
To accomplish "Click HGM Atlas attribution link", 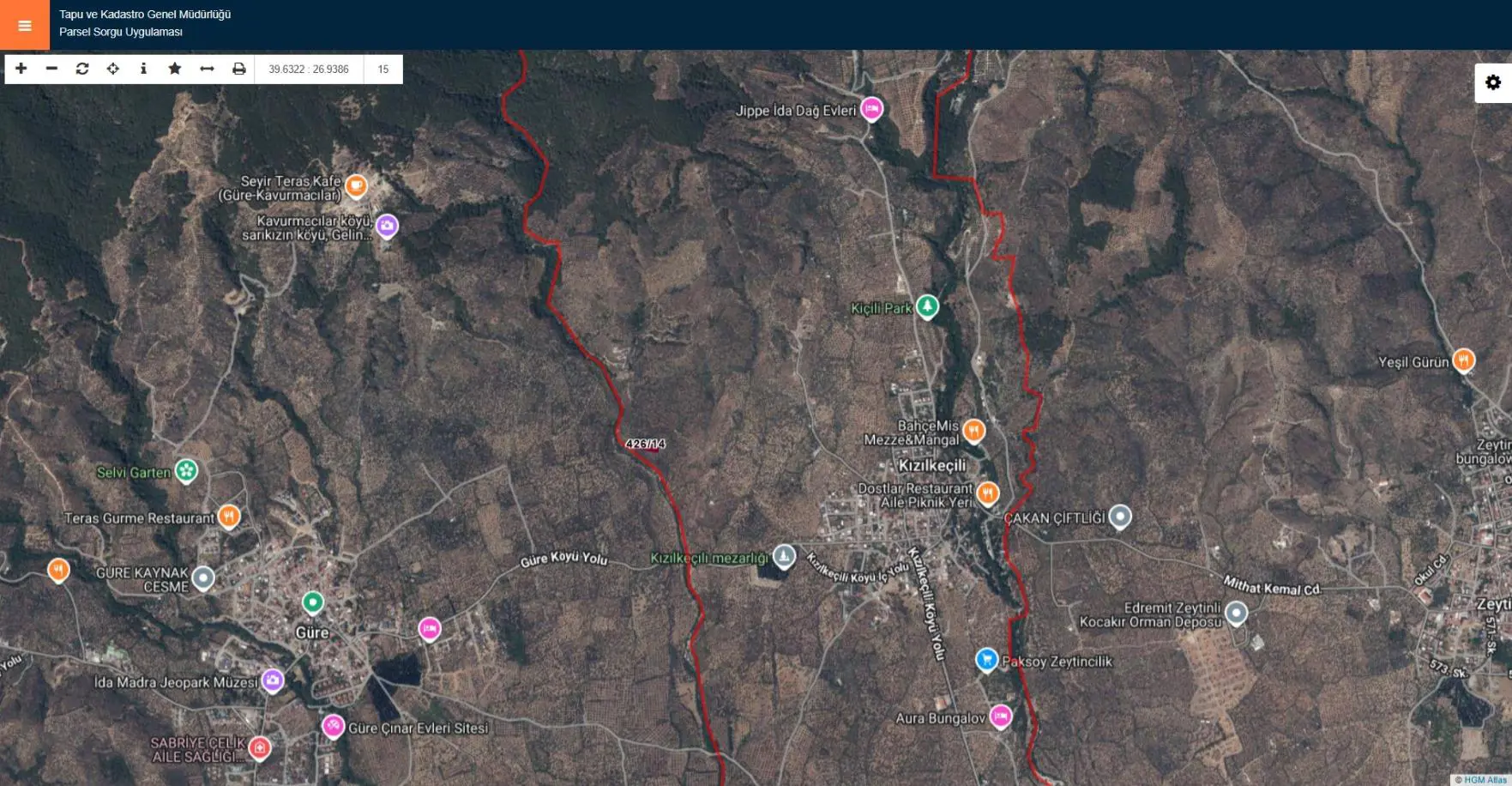I will pyautogui.click(x=1485, y=780).
